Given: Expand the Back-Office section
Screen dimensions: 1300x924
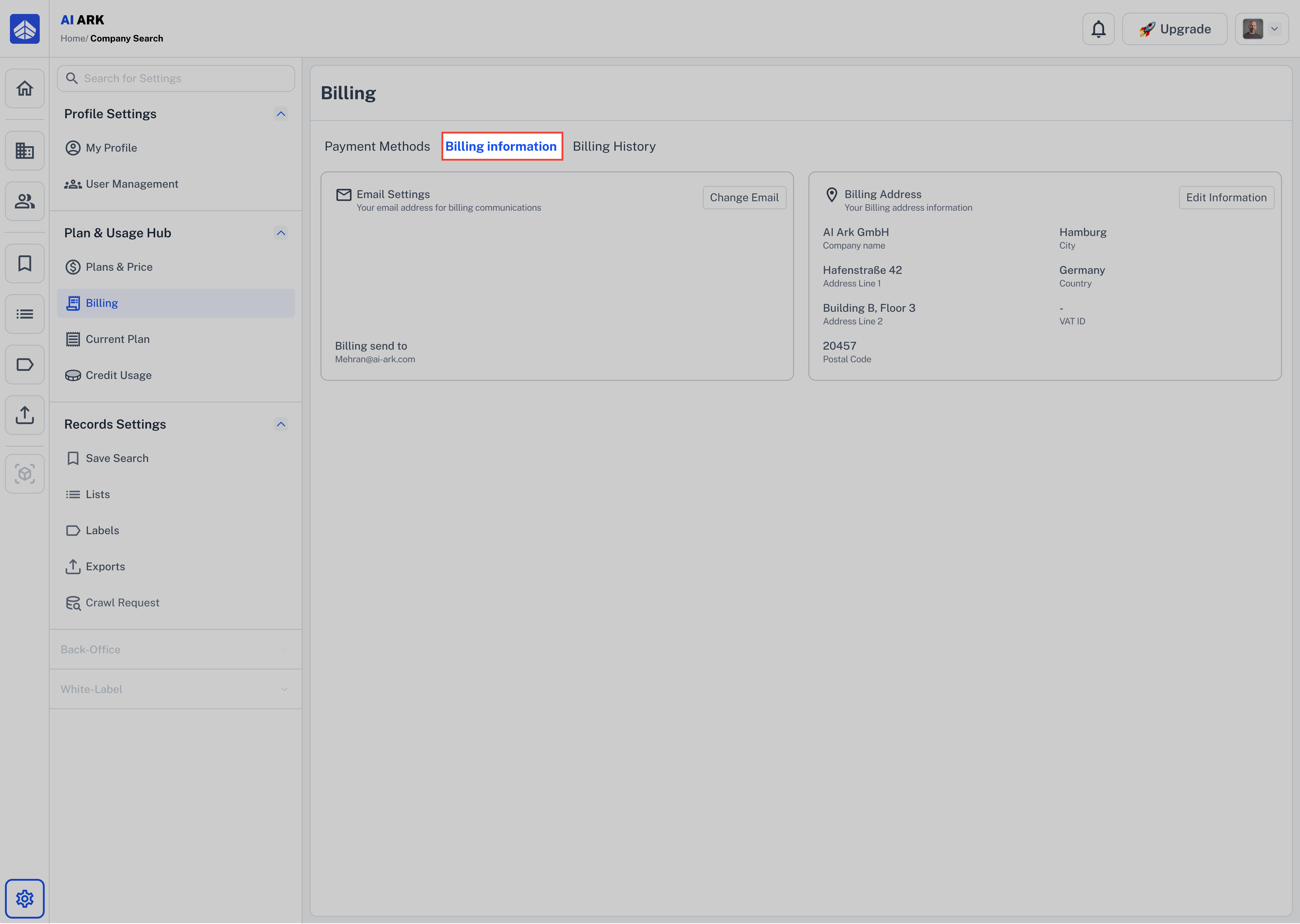Looking at the screenshot, I should tap(175, 649).
